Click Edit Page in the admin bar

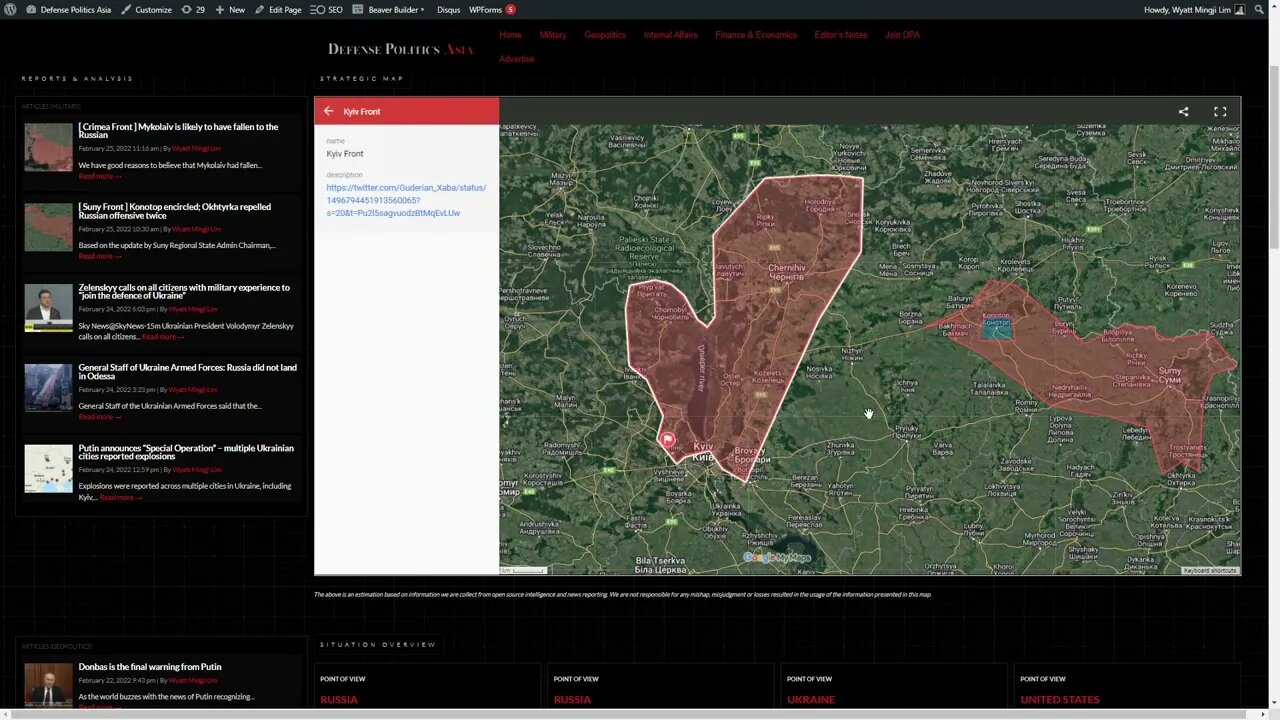click(278, 9)
